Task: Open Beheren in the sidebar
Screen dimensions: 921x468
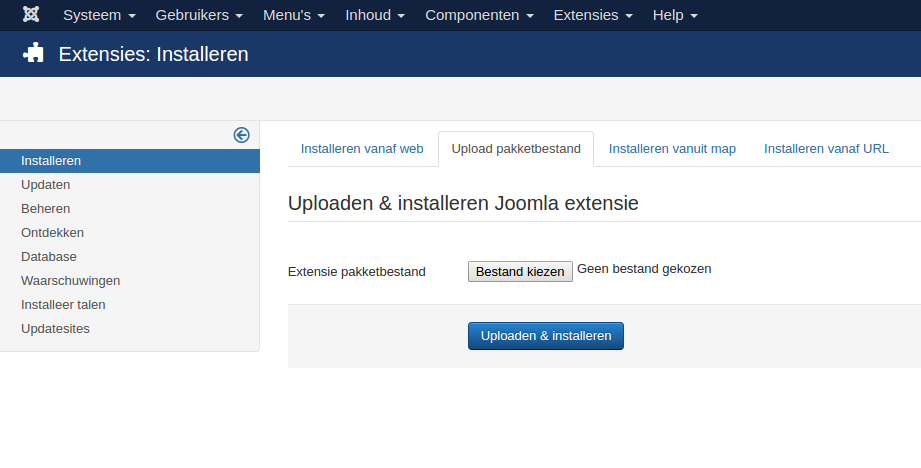Action: tap(45, 209)
